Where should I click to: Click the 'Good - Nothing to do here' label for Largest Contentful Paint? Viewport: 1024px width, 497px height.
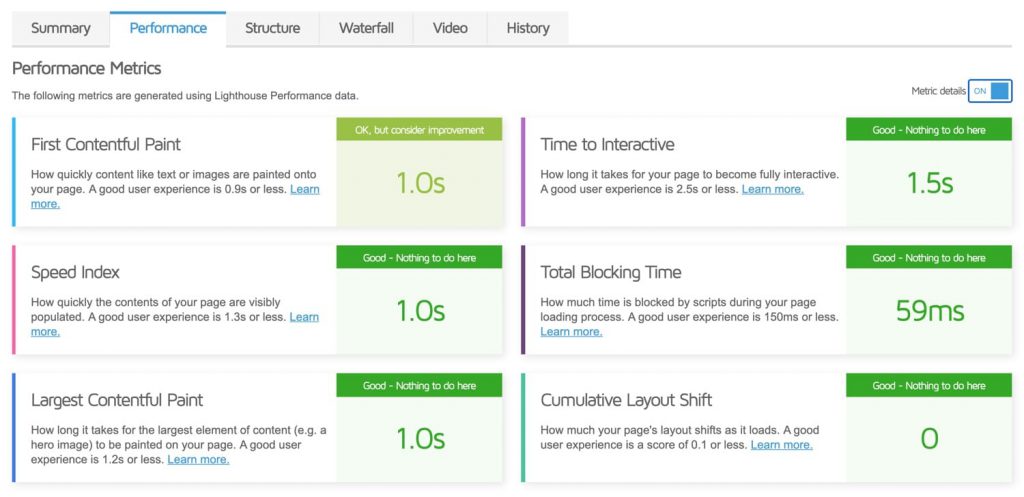pos(419,385)
